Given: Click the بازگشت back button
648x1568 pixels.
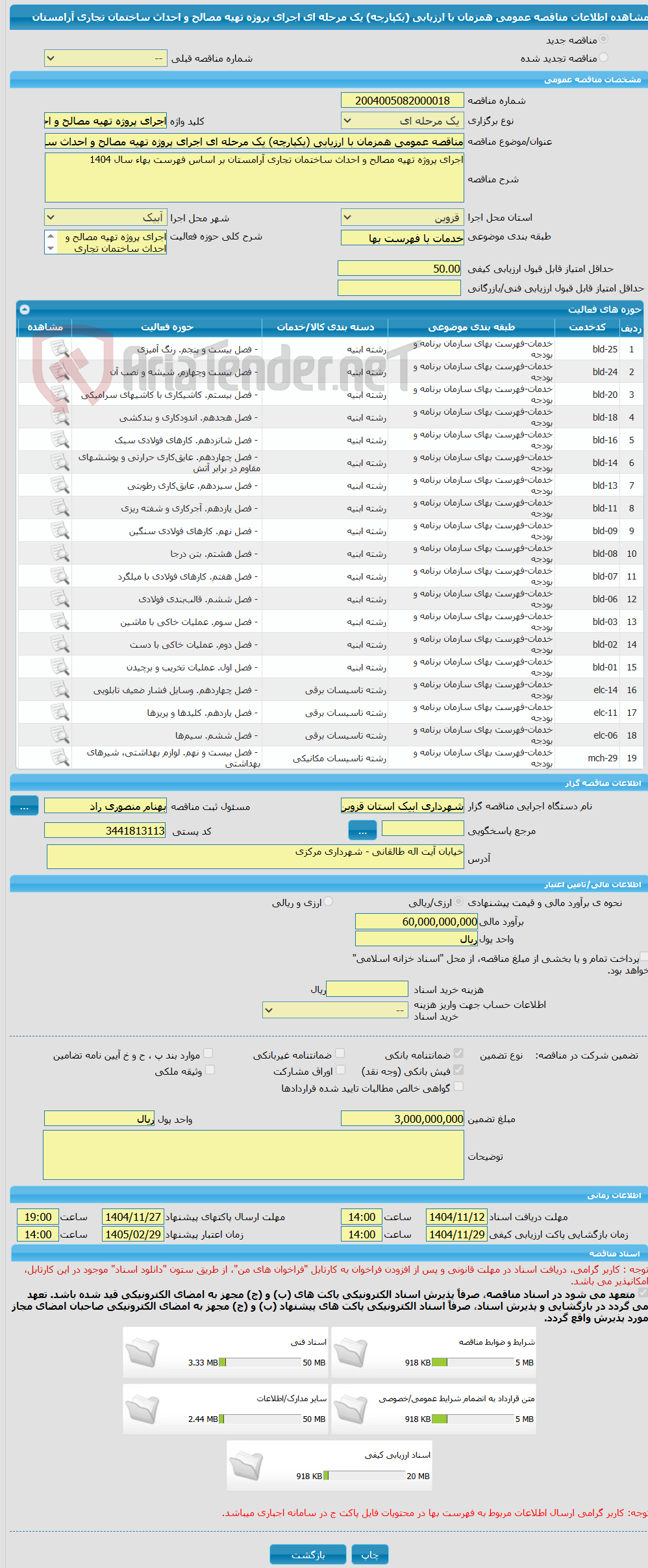Looking at the screenshot, I should coord(308,1554).
